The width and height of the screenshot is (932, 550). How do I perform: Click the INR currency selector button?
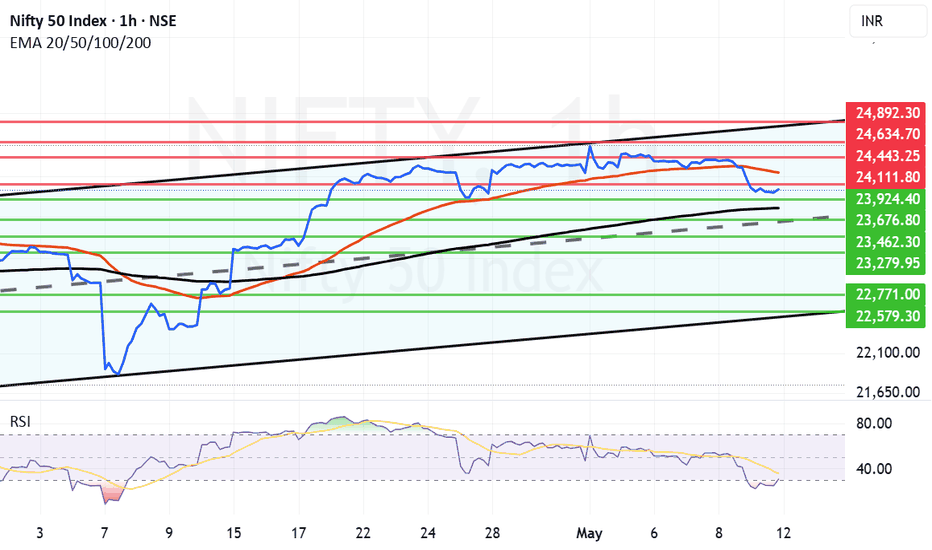pos(887,21)
